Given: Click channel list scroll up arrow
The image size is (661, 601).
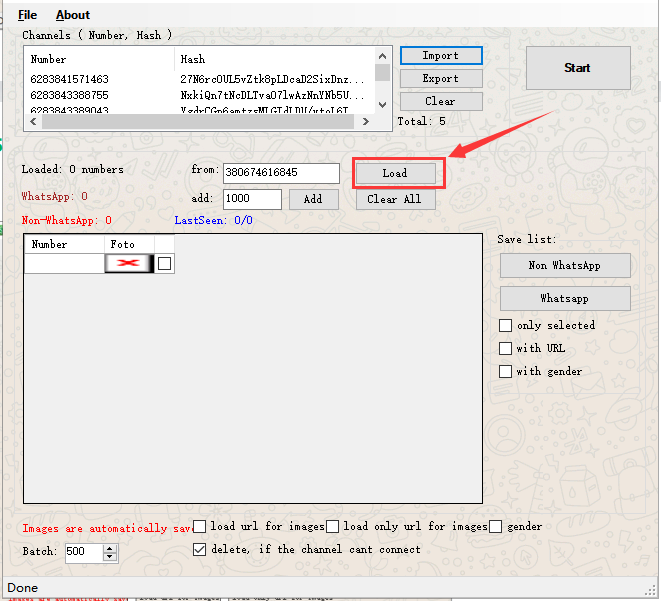Looking at the screenshot, I should [x=382, y=56].
